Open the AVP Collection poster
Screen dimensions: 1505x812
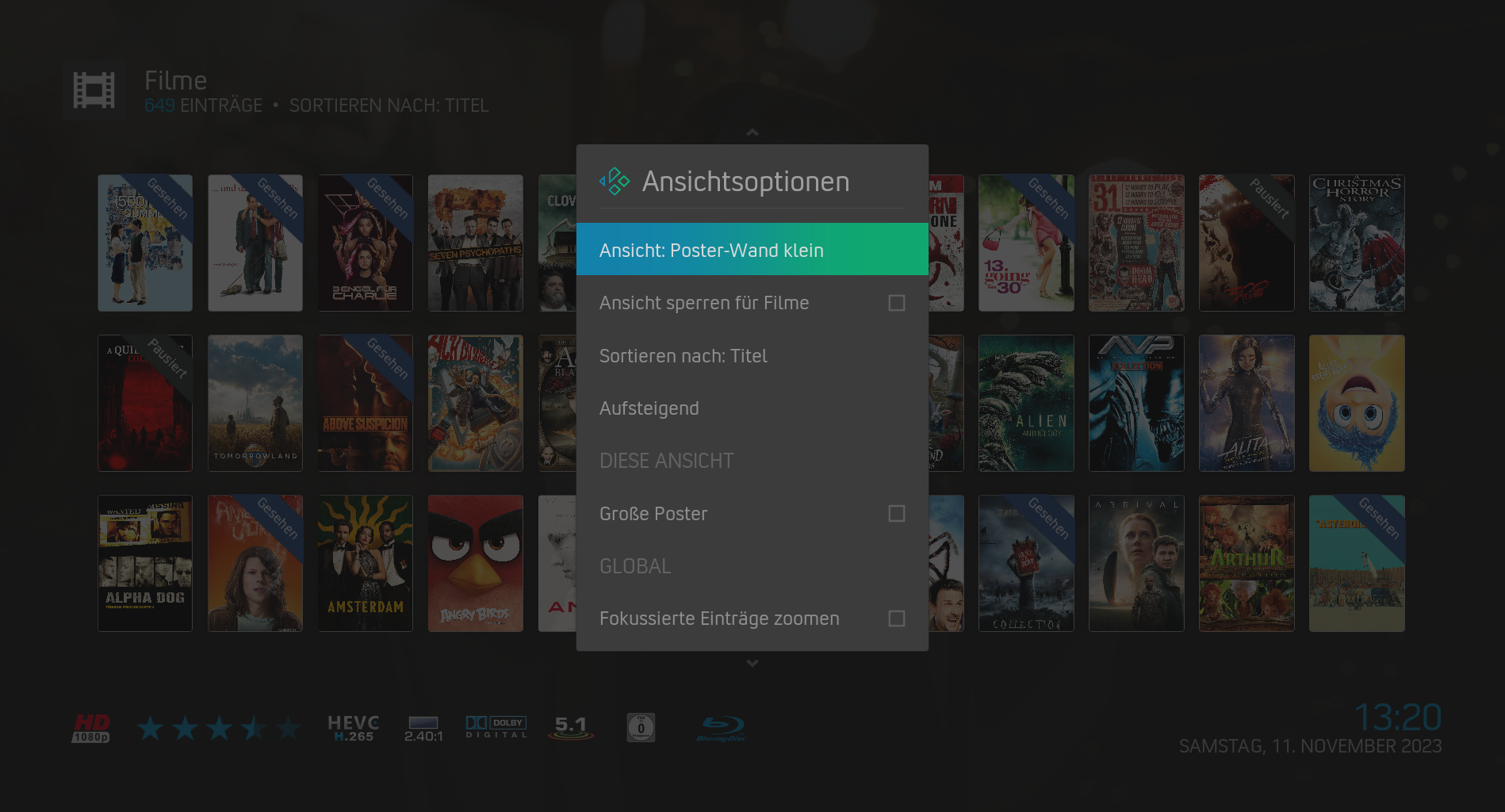pos(1136,403)
